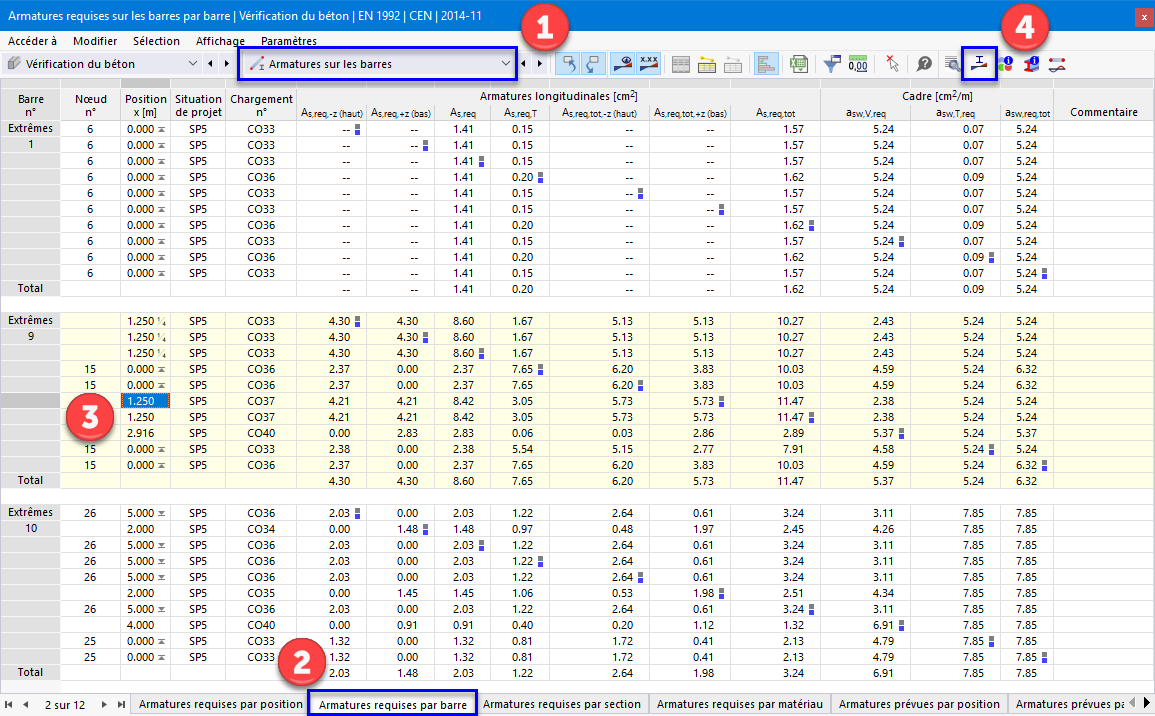The width and height of the screenshot is (1155, 716).
Task: Select the result diagram icon in the highlighted box
Action: (x=977, y=63)
